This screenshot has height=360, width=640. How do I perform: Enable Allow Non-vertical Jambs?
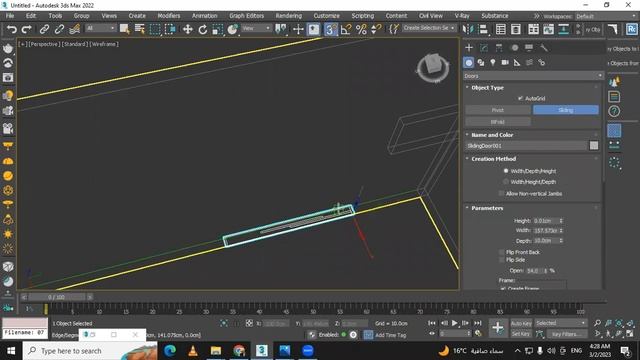[x=501, y=193]
